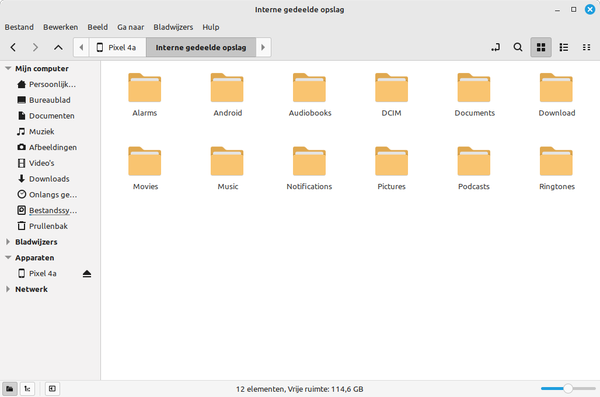Open the Android folder
Viewport: 600px width, 397px height.
227,95
